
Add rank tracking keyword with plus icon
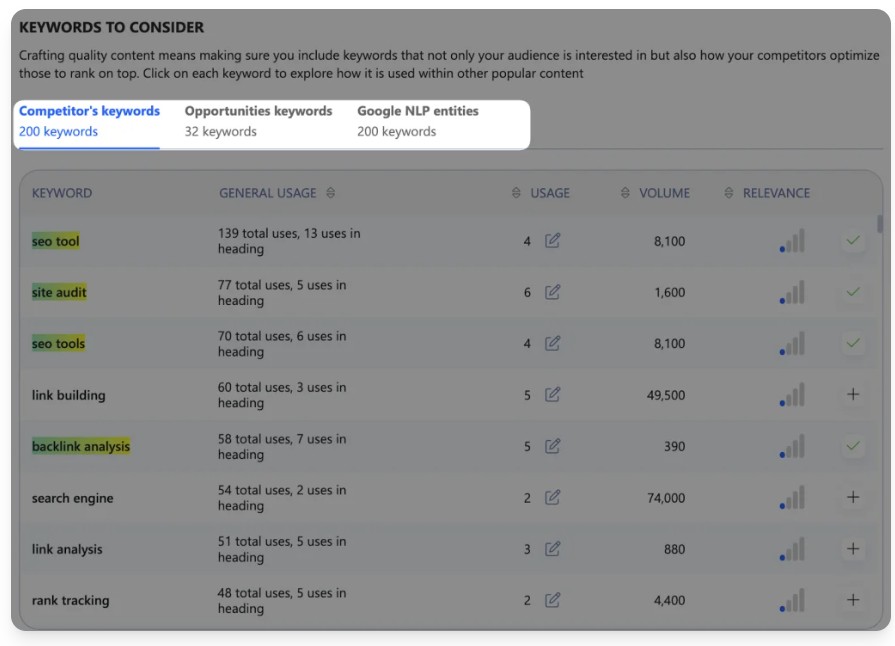853,600
